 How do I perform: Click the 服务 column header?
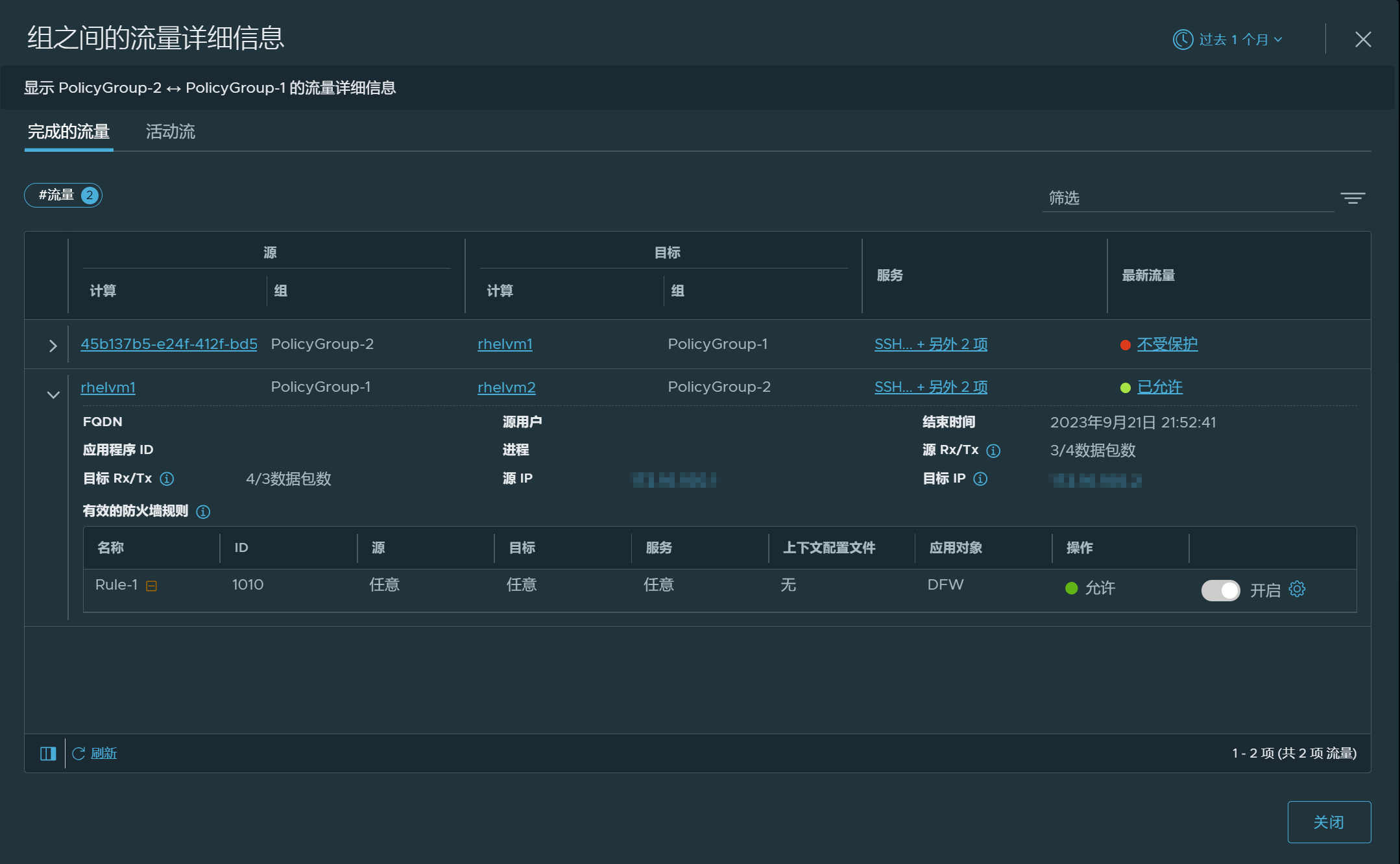[889, 275]
